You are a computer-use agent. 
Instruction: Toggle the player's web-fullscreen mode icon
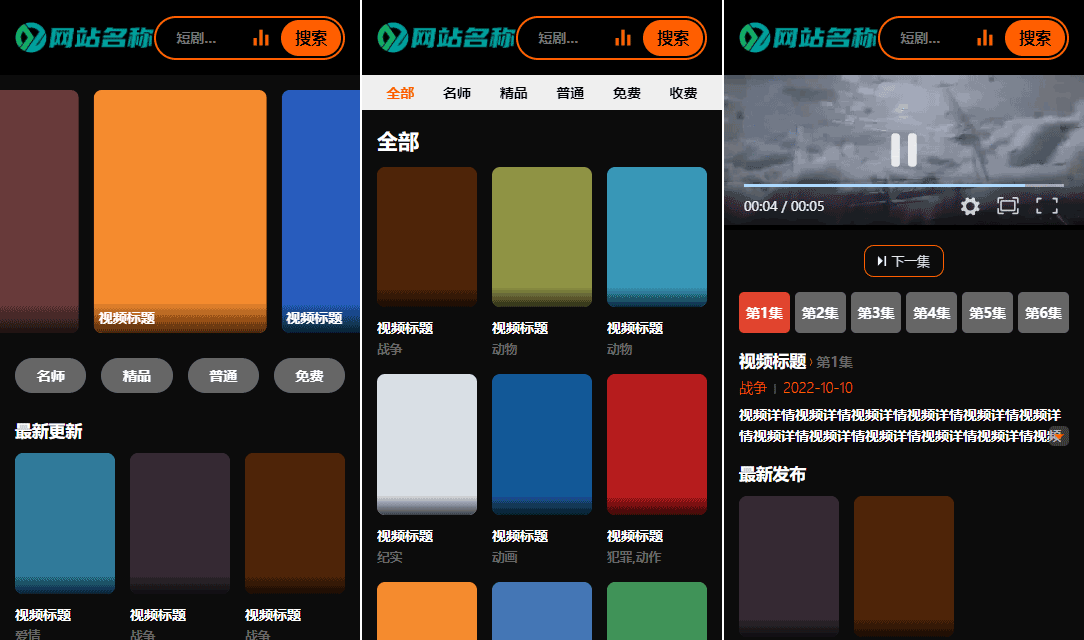1008,206
